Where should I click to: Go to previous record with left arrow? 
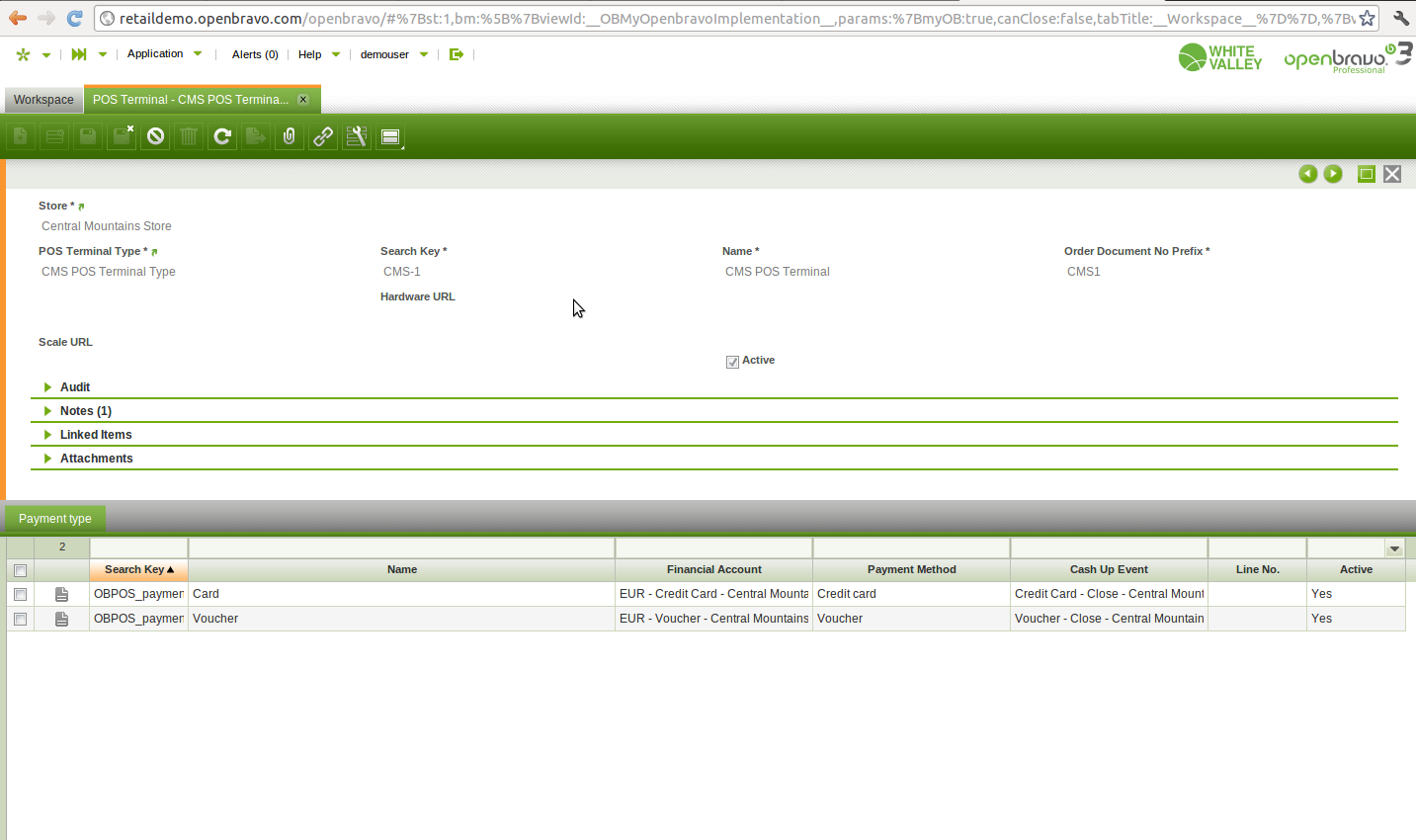1307,174
